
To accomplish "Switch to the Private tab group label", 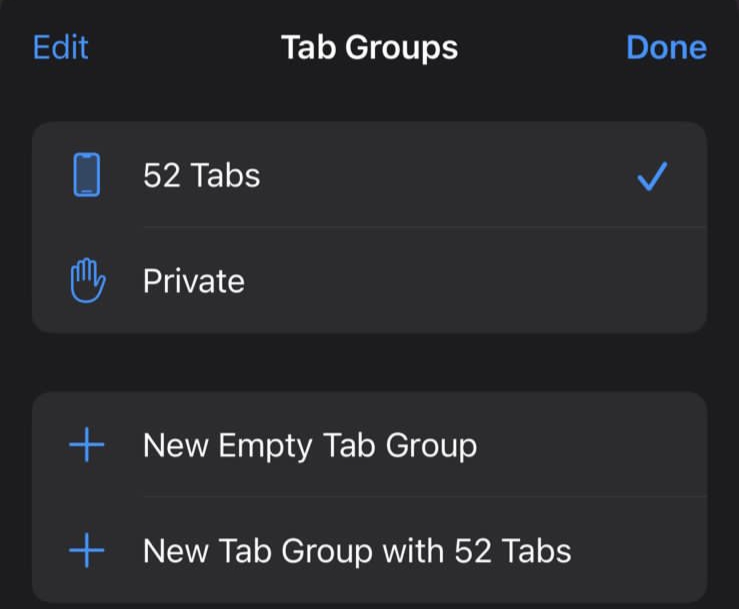I will click(194, 281).
